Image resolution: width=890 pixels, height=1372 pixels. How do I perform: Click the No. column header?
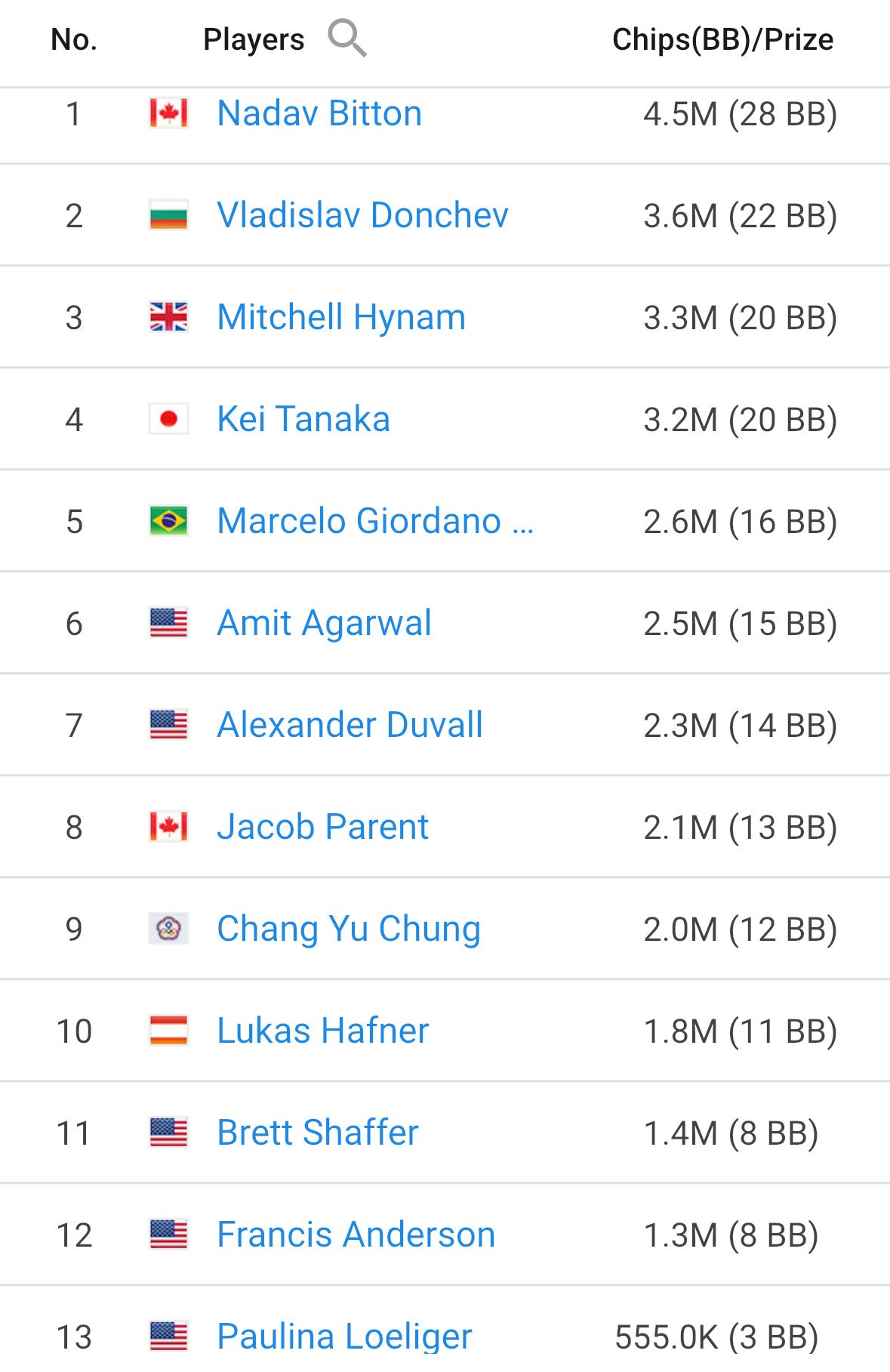coord(74,40)
